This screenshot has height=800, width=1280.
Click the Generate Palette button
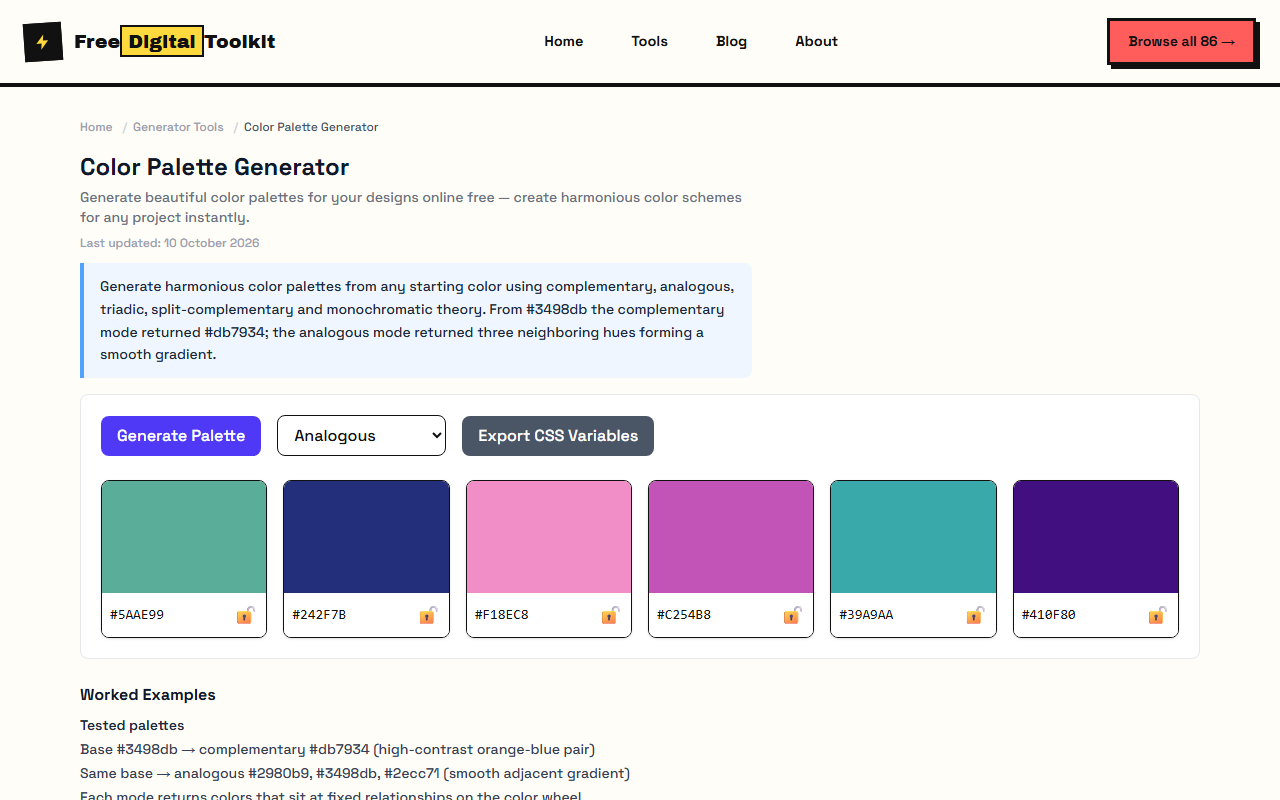(x=181, y=436)
